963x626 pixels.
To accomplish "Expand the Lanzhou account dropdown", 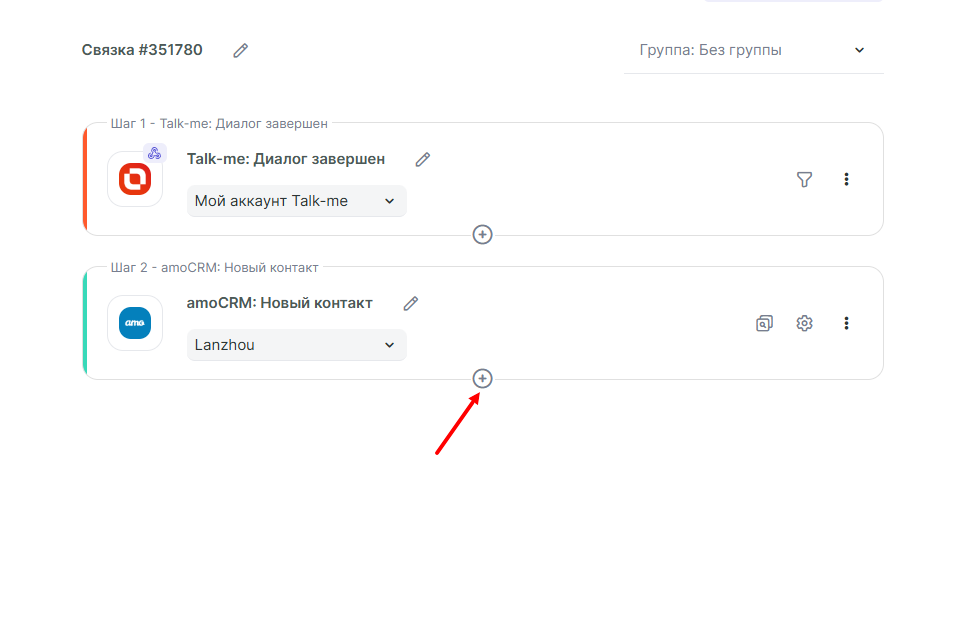I will (x=296, y=345).
